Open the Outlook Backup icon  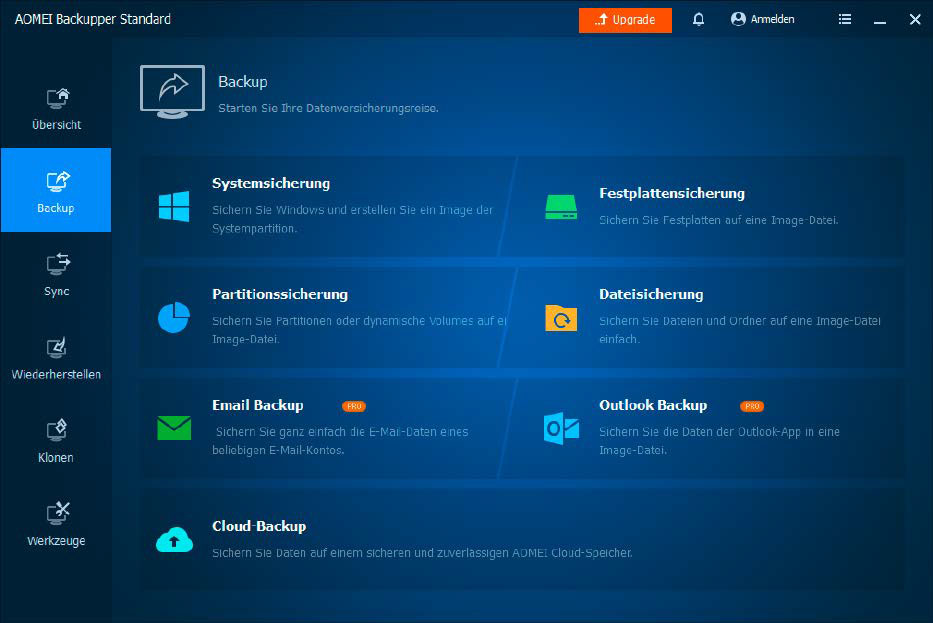click(561, 428)
